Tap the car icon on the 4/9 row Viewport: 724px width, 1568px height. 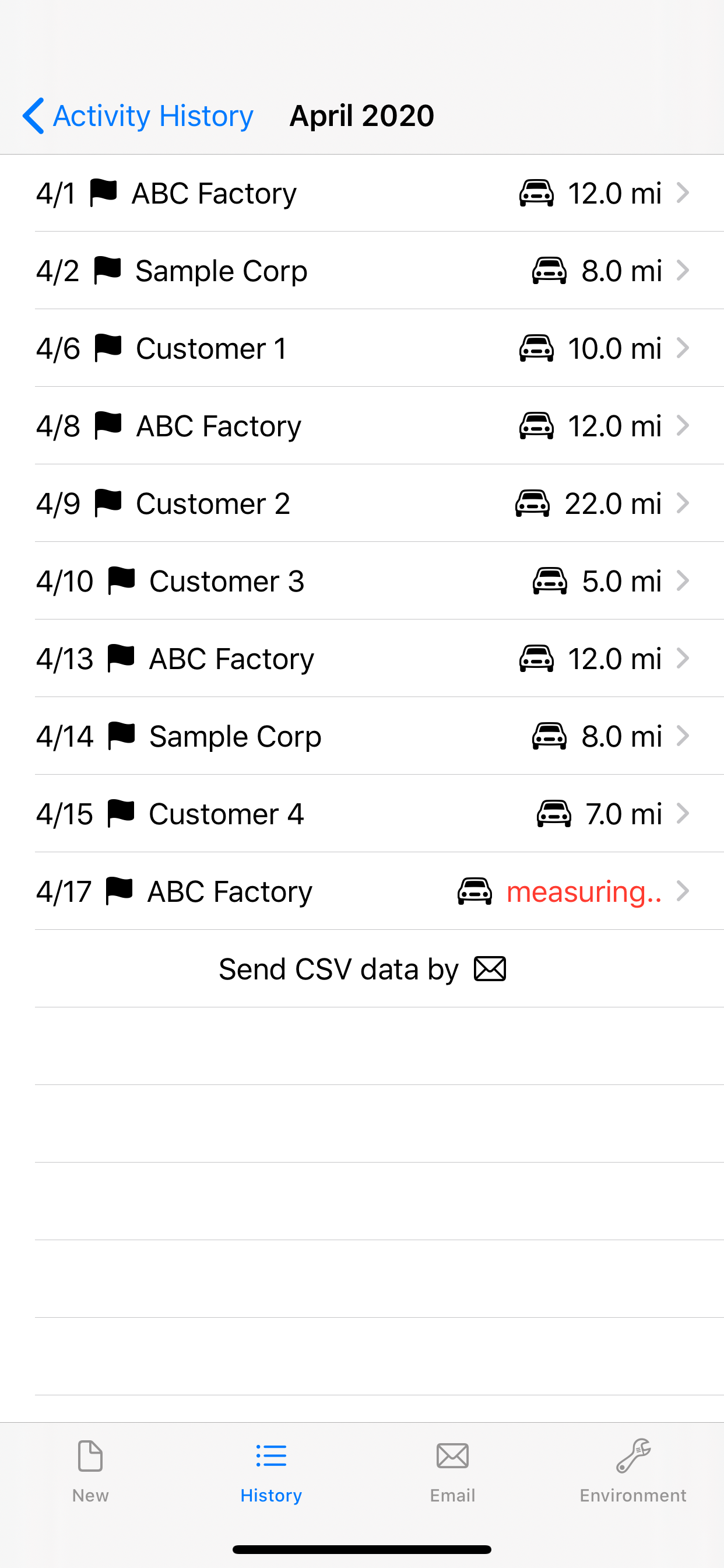532,503
